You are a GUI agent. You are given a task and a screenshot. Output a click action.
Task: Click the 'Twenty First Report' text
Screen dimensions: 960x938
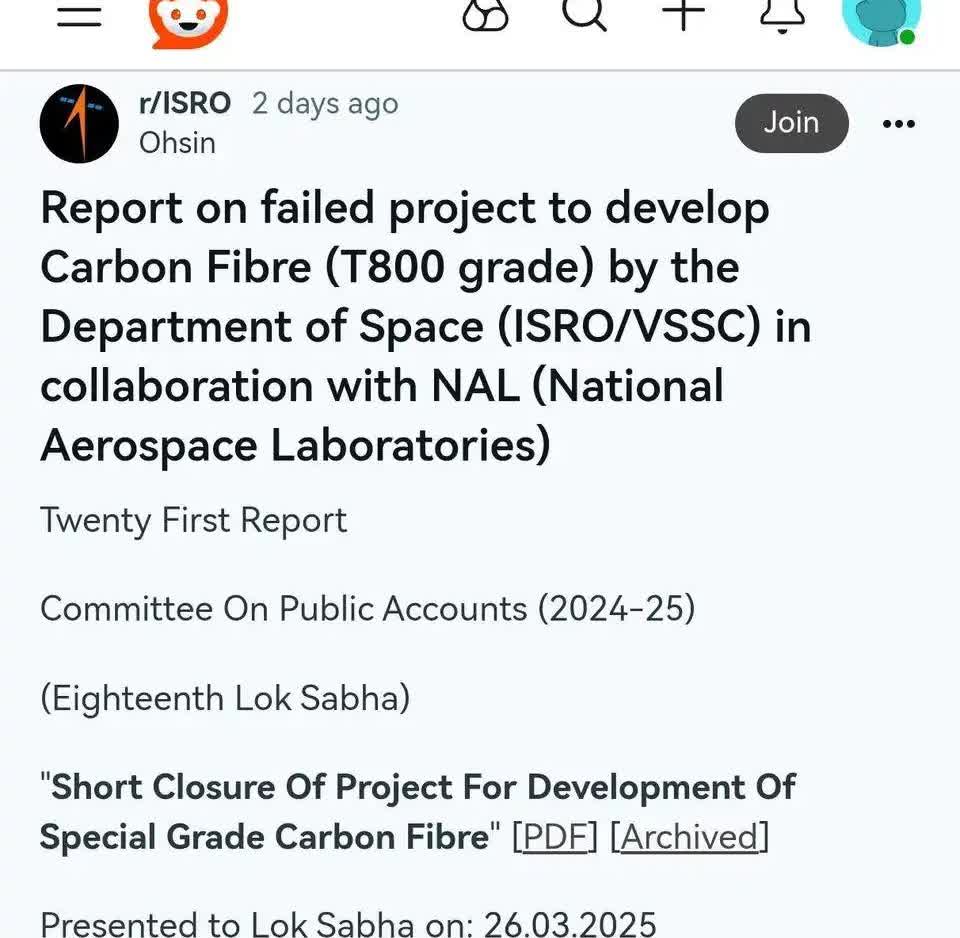[x=194, y=520]
